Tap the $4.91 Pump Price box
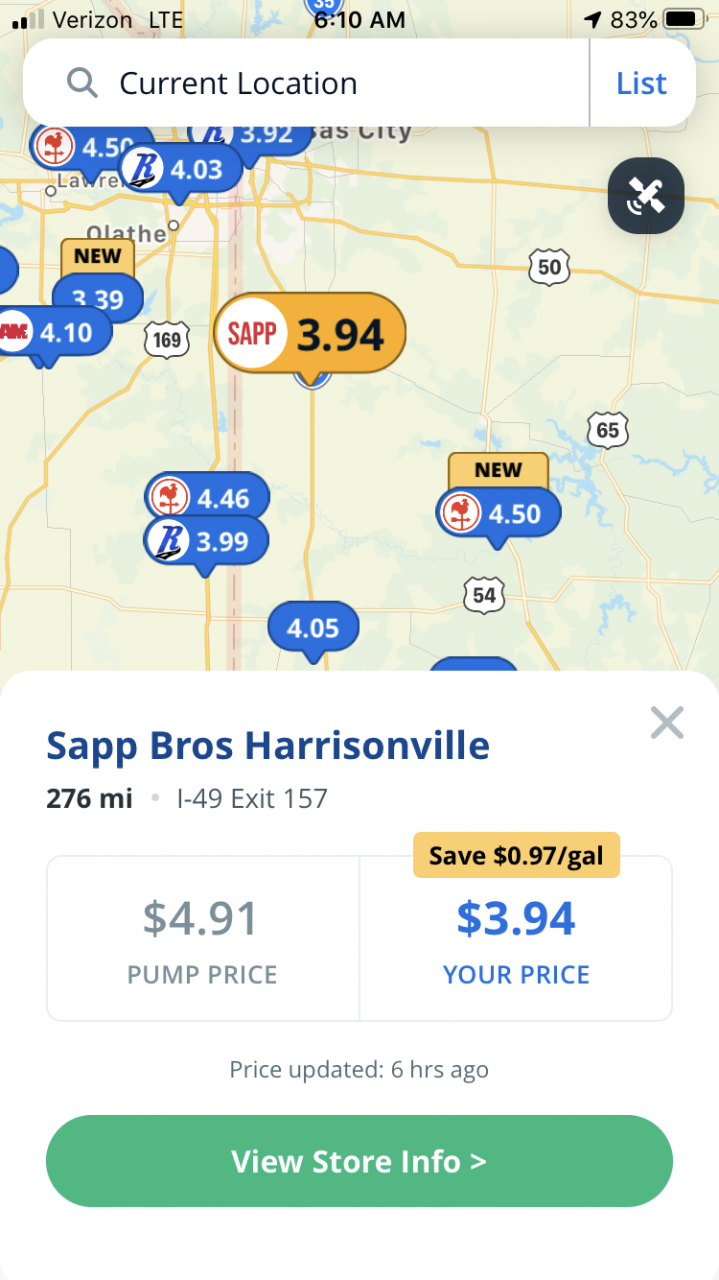 [x=202, y=938]
